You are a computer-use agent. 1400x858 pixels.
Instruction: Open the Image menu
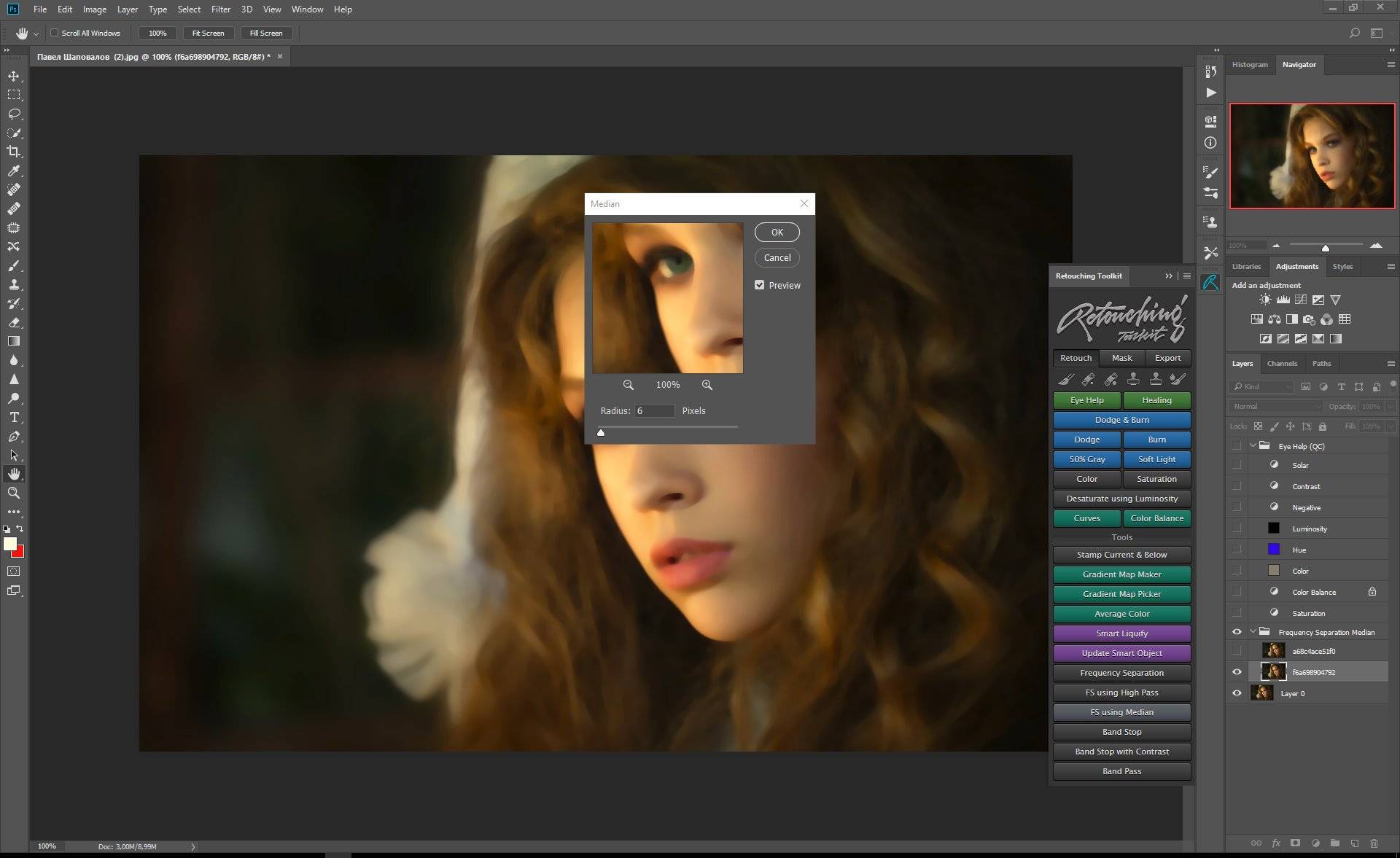pos(95,9)
